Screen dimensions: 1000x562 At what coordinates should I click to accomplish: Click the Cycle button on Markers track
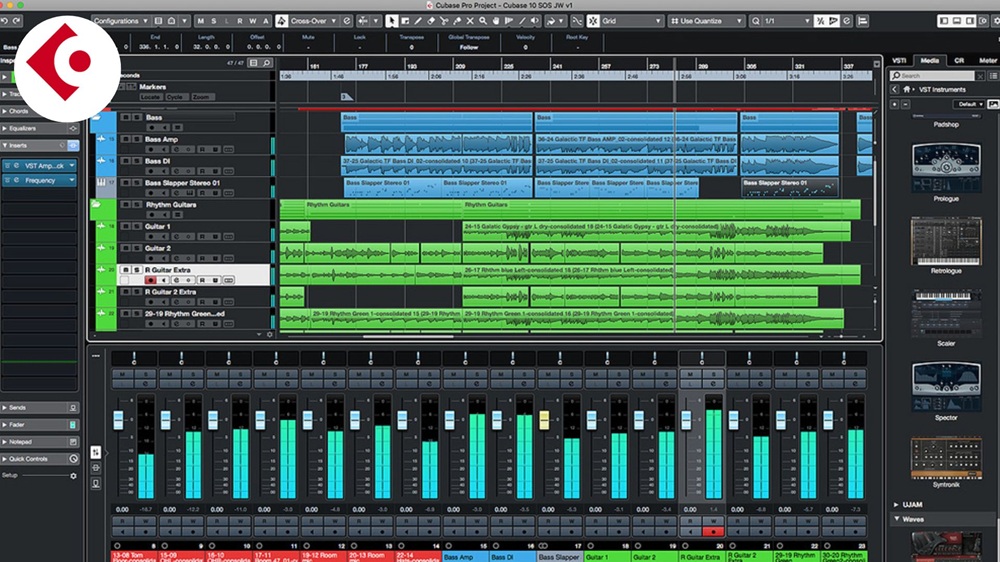[x=175, y=97]
